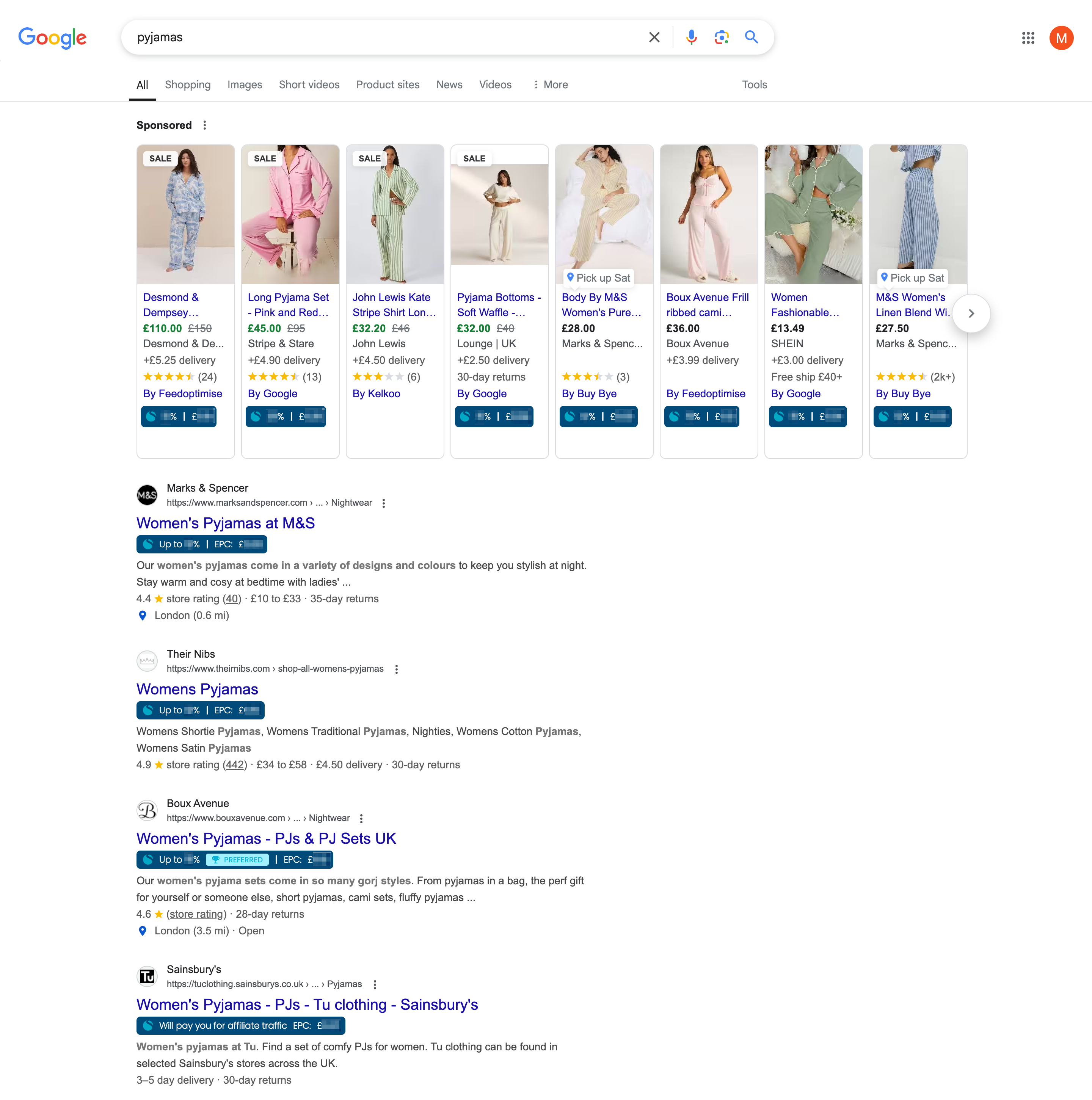Click the location pin beside London (0.6 mi)

click(143, 616)
